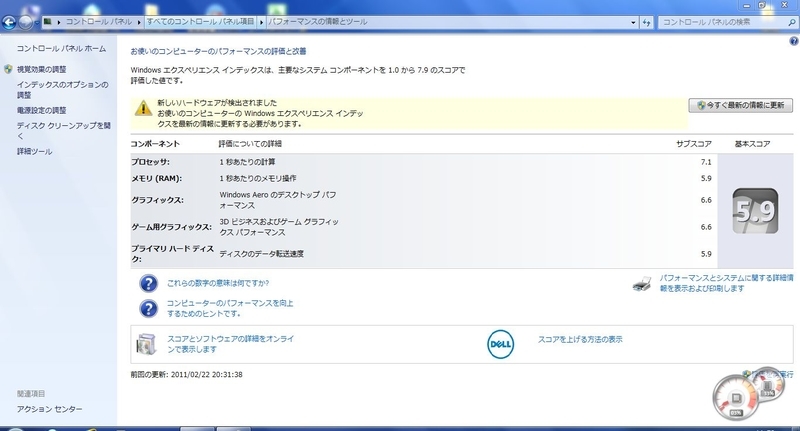Click the サブスコア column header
The height and width of the screenshot is (431, 800).
(x=694, y=144)
